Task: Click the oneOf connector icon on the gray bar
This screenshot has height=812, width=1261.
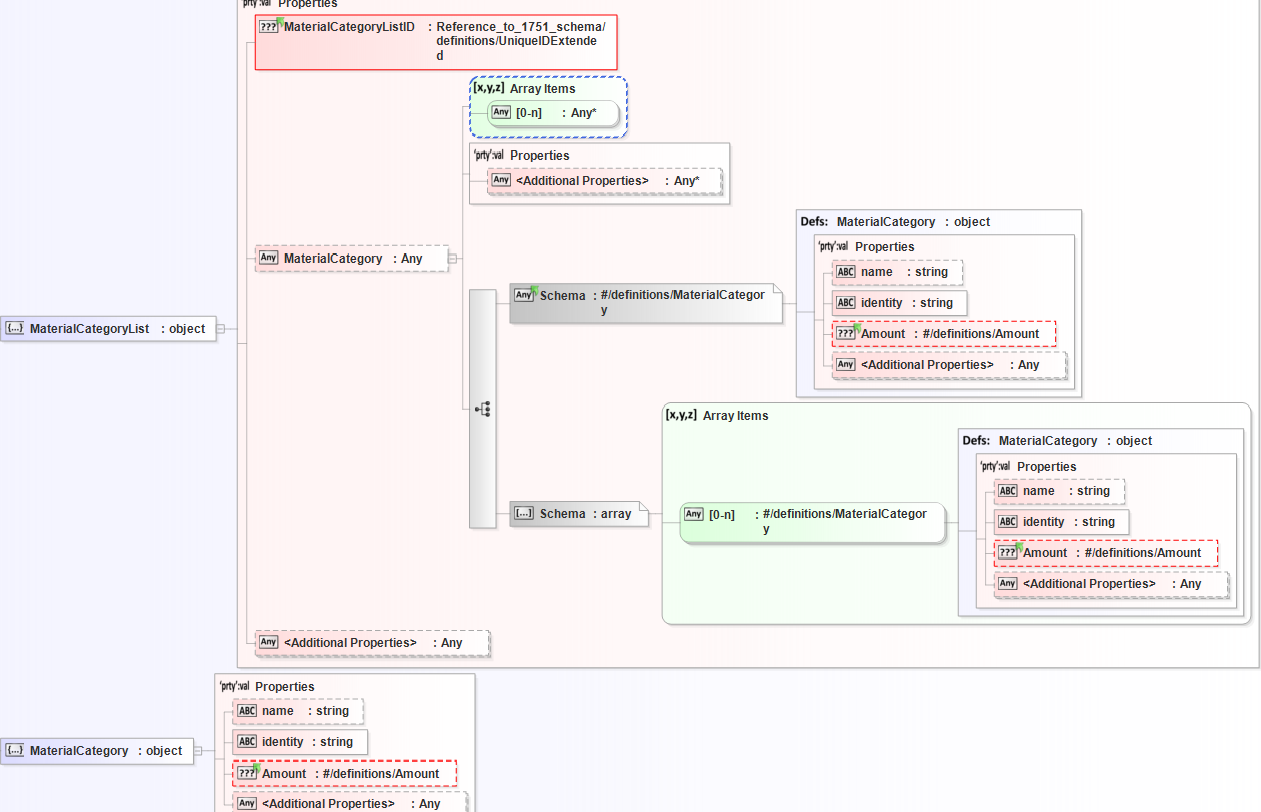Action: point(483,409)
